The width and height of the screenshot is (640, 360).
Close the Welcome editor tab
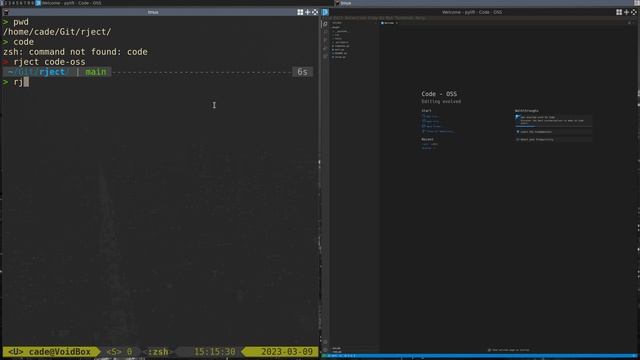tap(397, 23)
